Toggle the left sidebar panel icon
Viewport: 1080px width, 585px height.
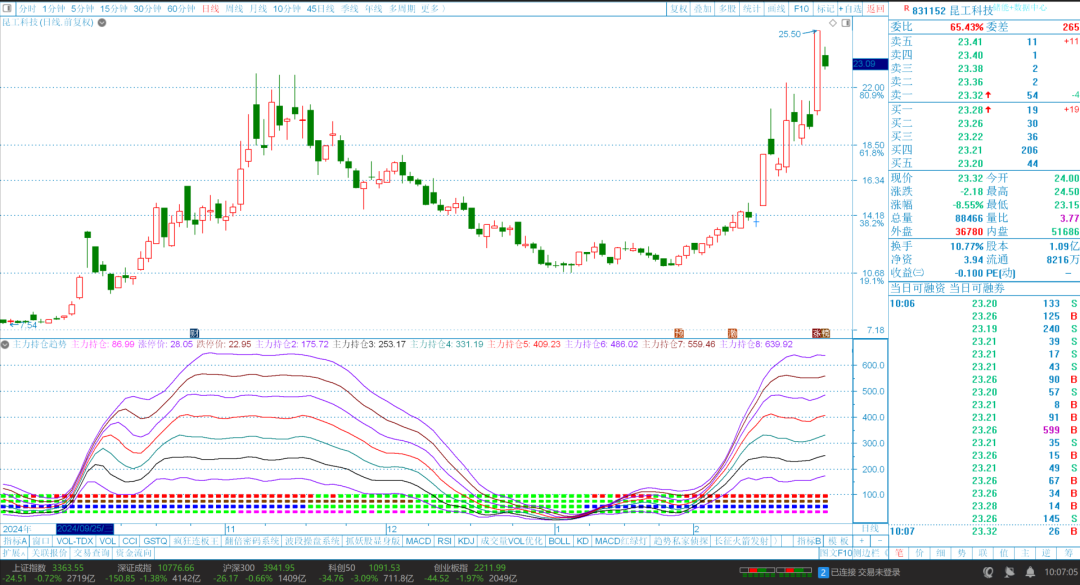coord(7,8)
